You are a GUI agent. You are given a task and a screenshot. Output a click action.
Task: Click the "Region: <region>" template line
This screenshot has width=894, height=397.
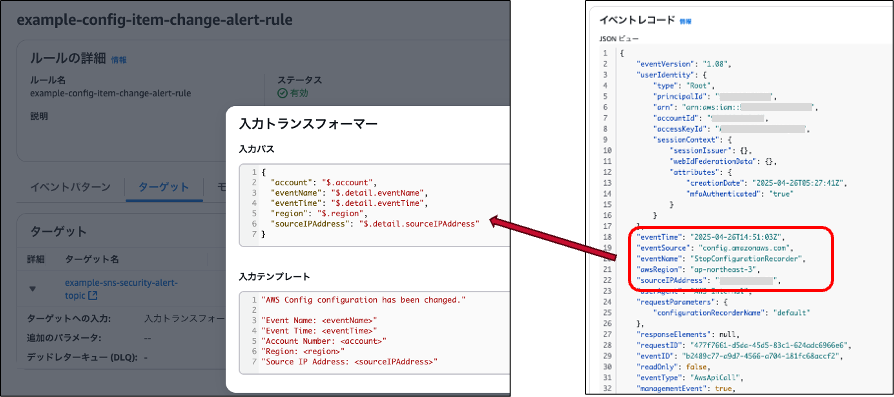pyautogui.click(x=303, y=351)
